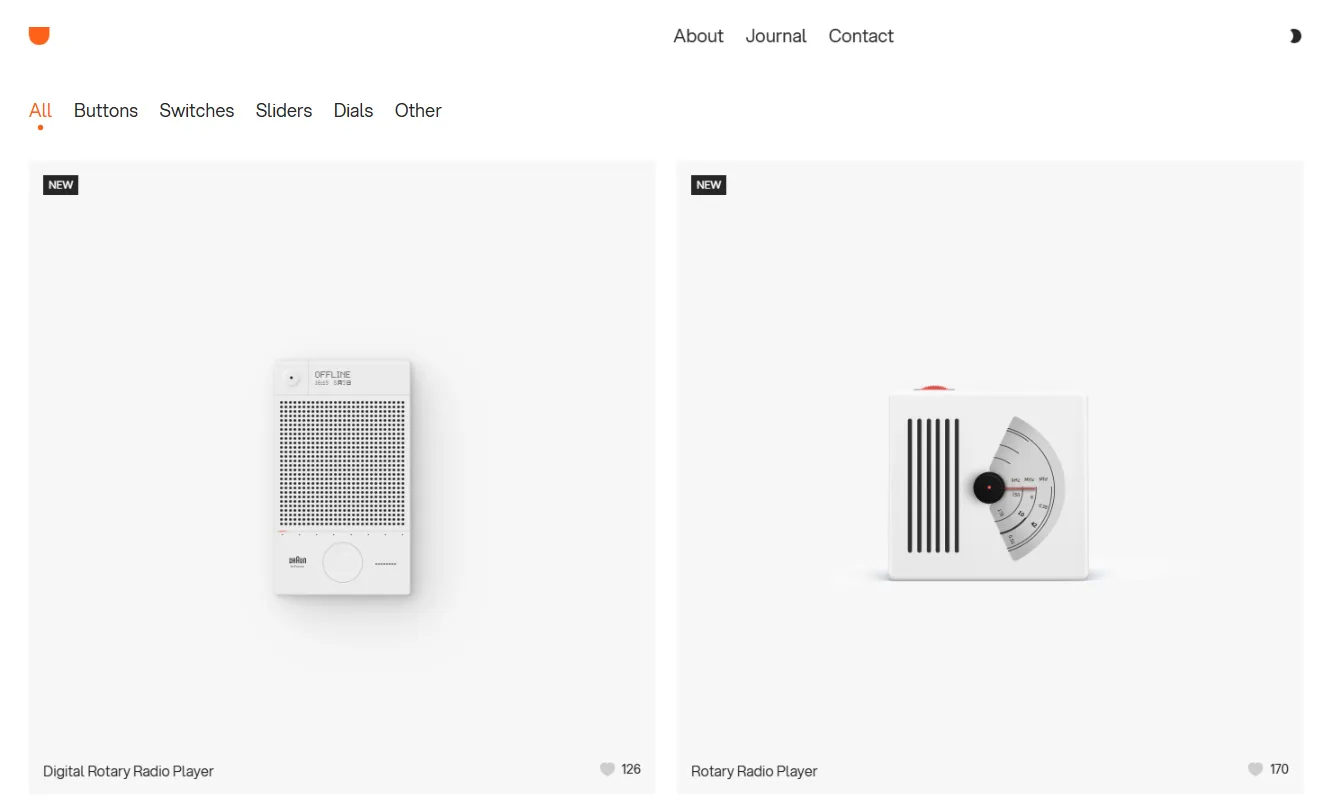Viewport: 1332px width, 810px height.
Task: Filter components by Buttons
Action: coord(106,111)
